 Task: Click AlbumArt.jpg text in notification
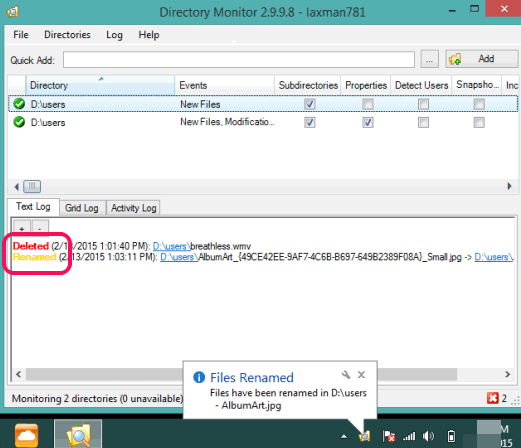click(251, 406)
